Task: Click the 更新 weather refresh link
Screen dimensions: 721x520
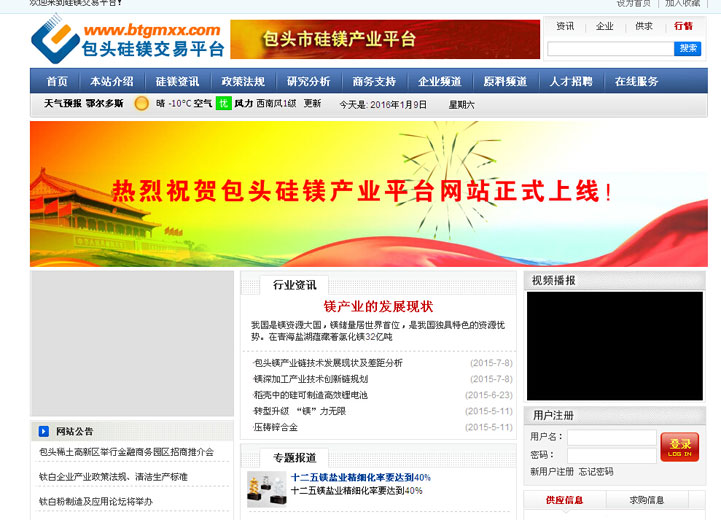Action: [313, 104]
